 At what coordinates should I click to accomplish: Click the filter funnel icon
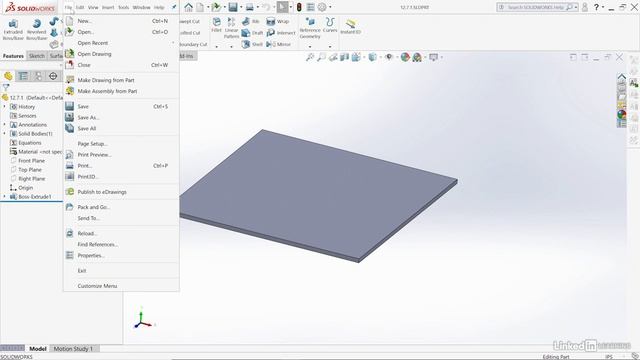click(6, 87)
